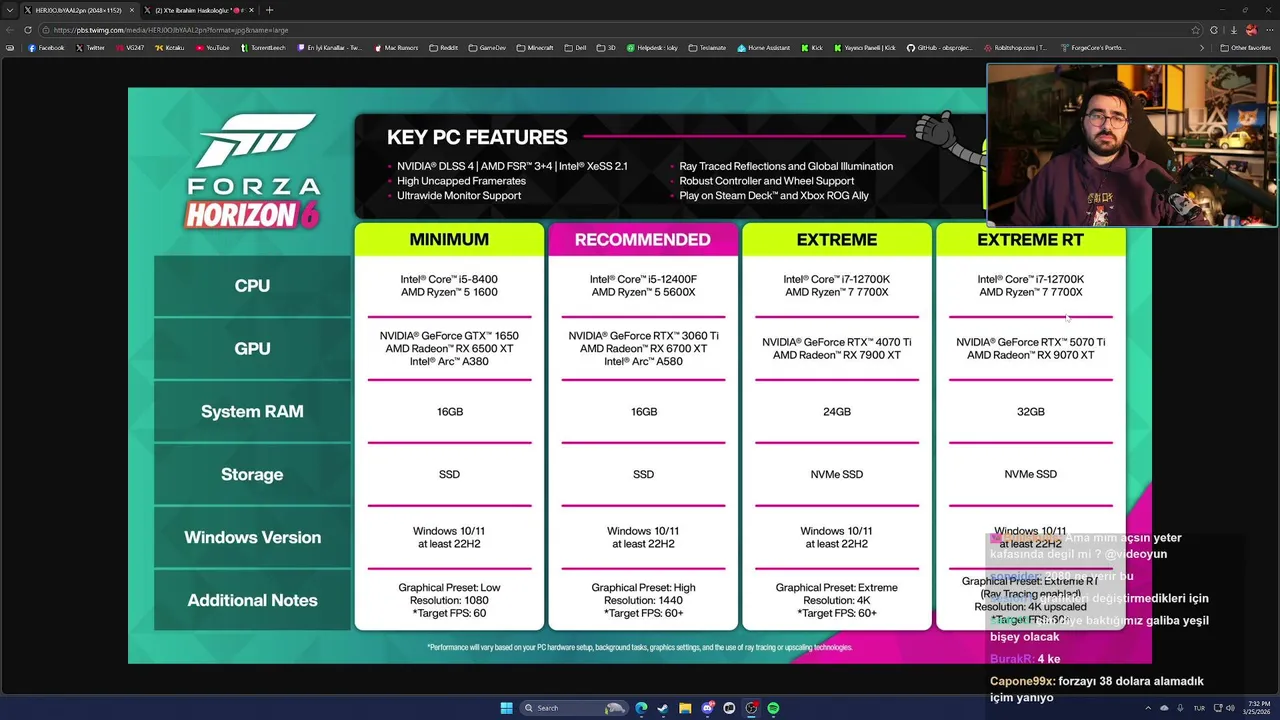Click the KEY PC FEATURES heading
The image size is (1280, 720).
477,138
